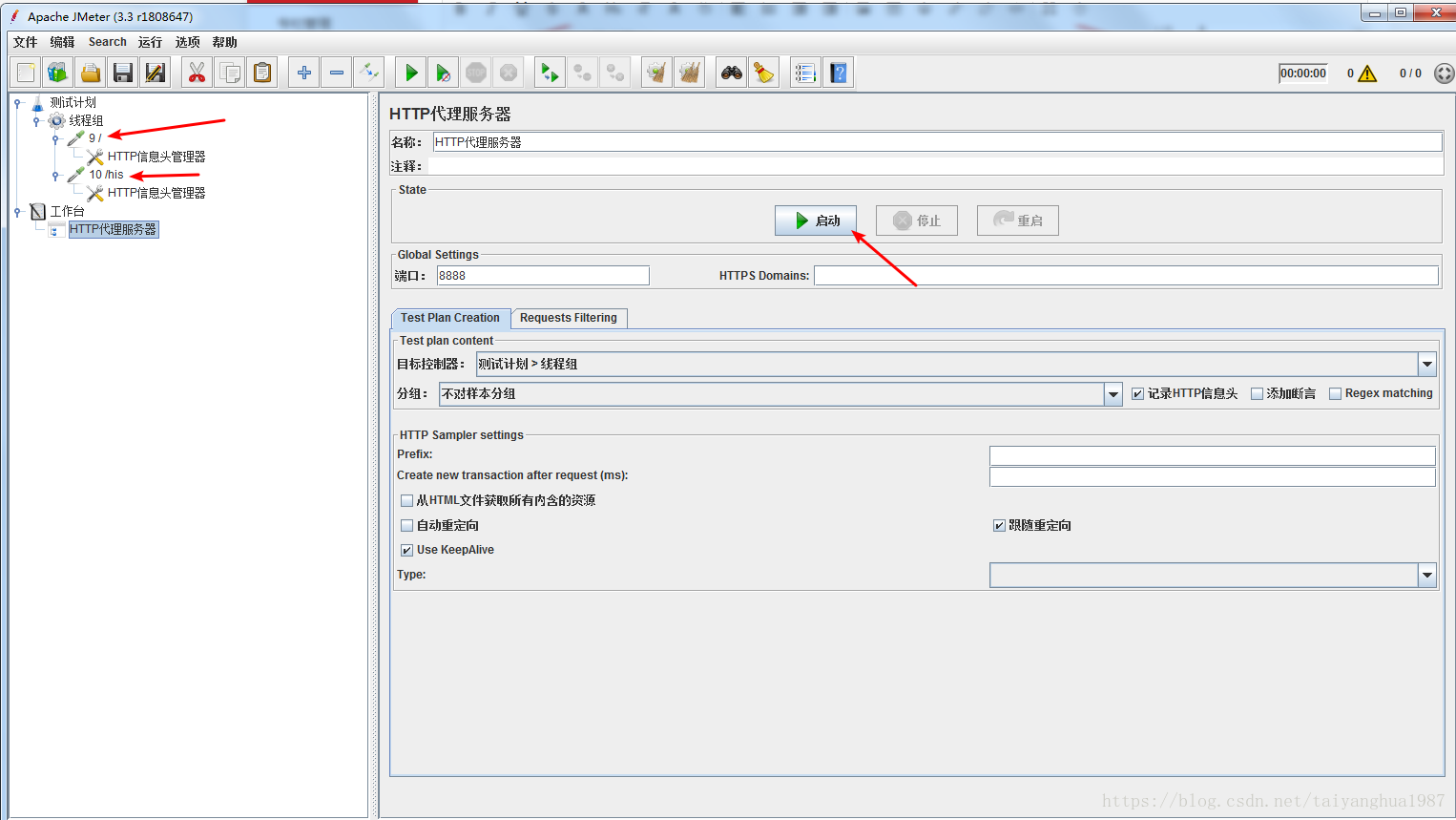
Task: Enable the Regex matching checkbox
Action: point(1335,393)
